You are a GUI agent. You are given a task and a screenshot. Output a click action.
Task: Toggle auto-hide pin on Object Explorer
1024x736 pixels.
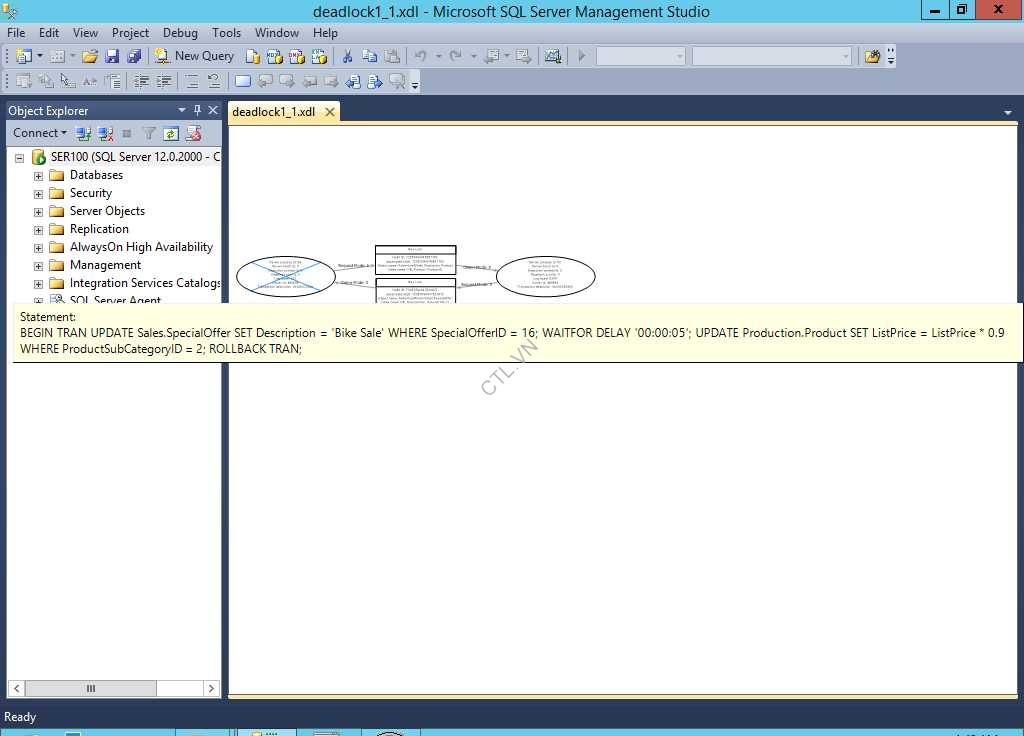click(197, 110)
